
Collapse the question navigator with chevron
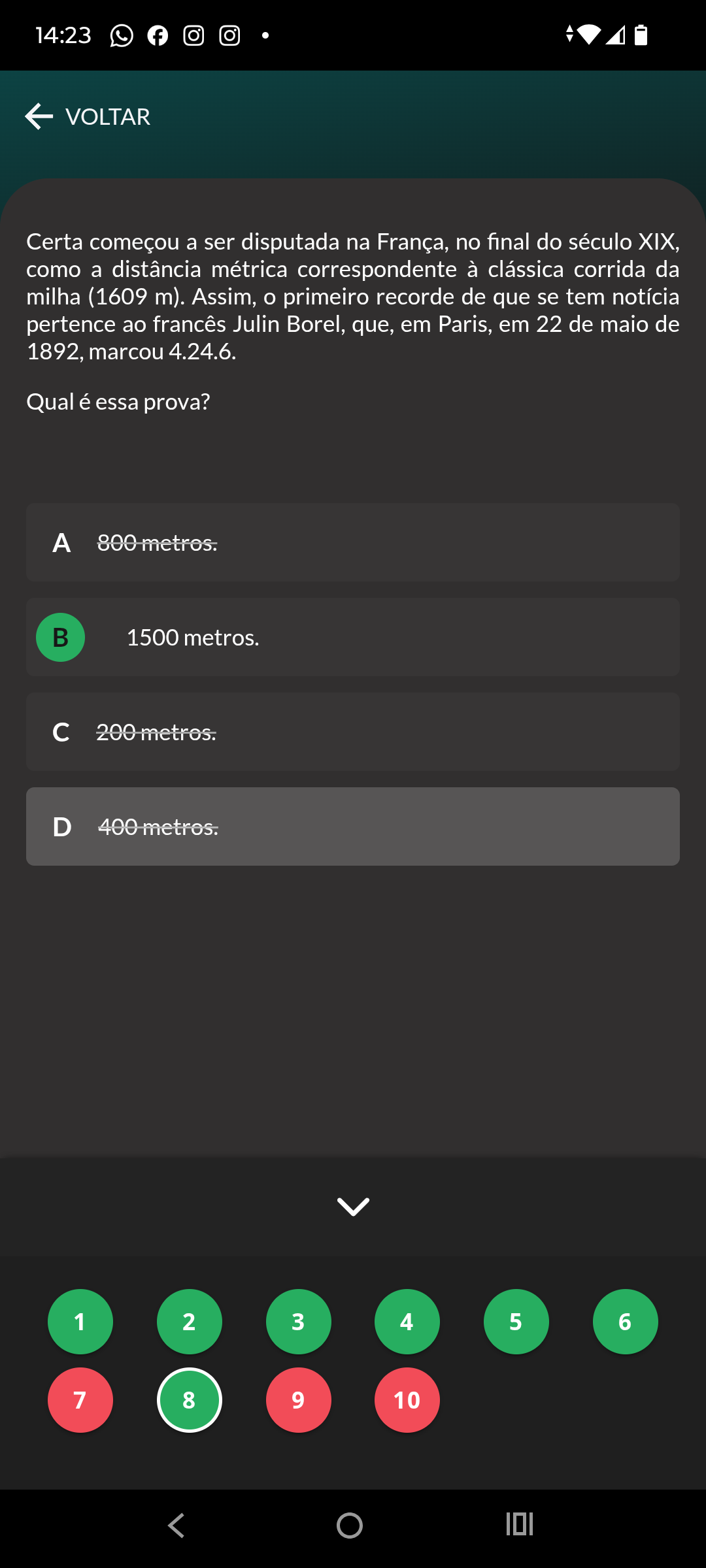pyautogui.click(x=353, y=1207)
